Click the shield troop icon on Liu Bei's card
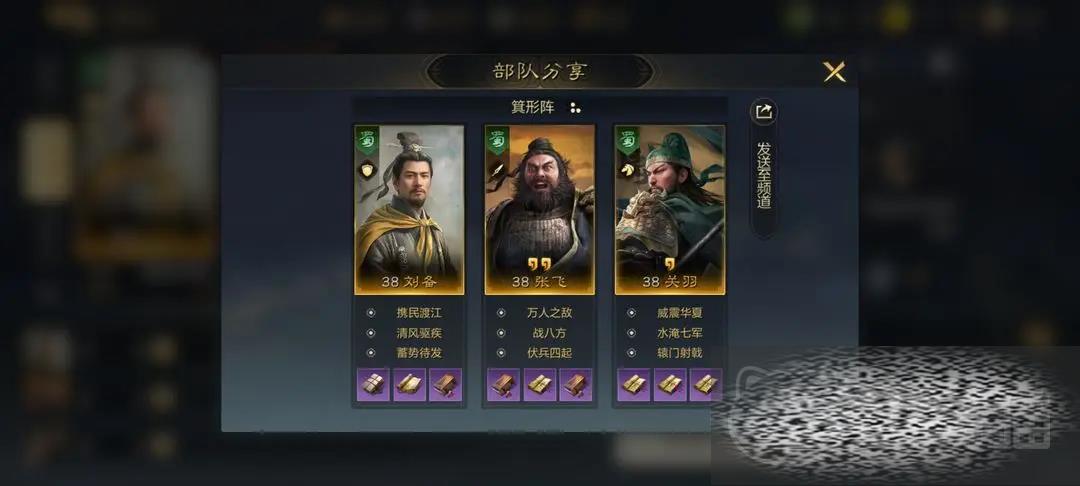This screenshot has width=1080, height=486. coord(367,169)
